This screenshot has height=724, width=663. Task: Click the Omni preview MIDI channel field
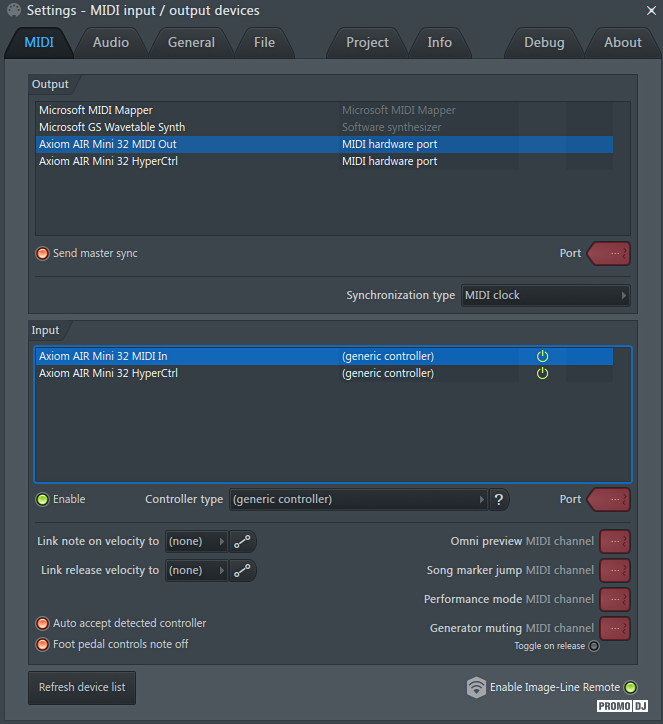615,542
